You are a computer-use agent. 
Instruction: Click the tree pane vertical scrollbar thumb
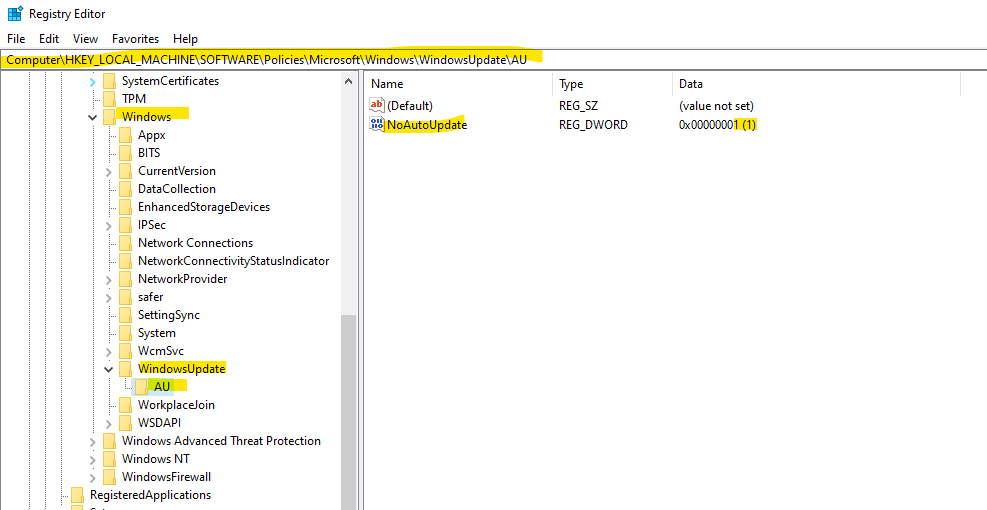(x=349, y=412)
